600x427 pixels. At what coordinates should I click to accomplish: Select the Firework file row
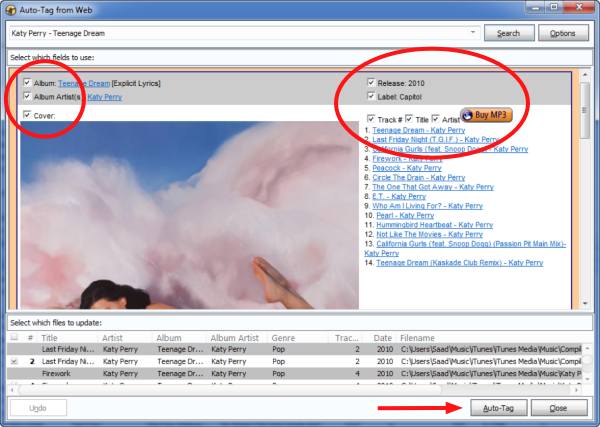(295, 373)
